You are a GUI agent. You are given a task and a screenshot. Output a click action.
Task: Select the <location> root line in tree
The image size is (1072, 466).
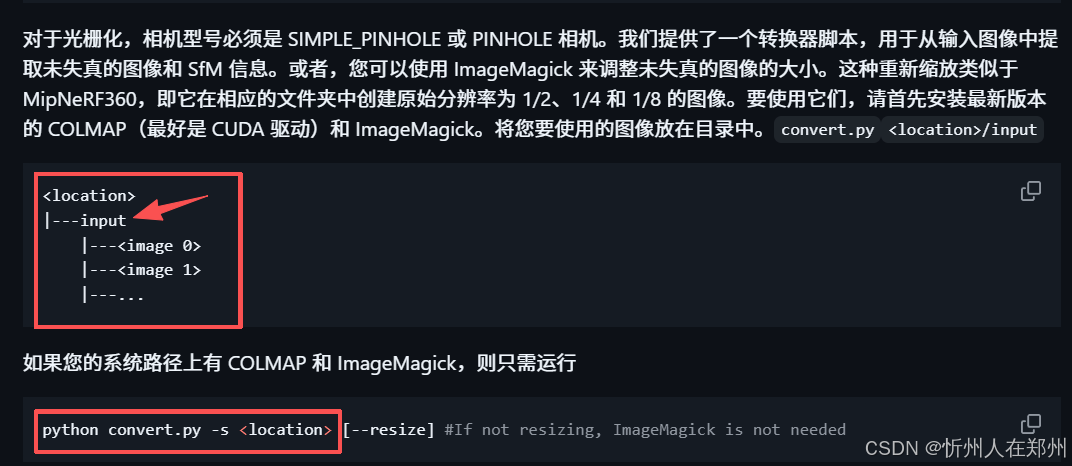[89, 195]
